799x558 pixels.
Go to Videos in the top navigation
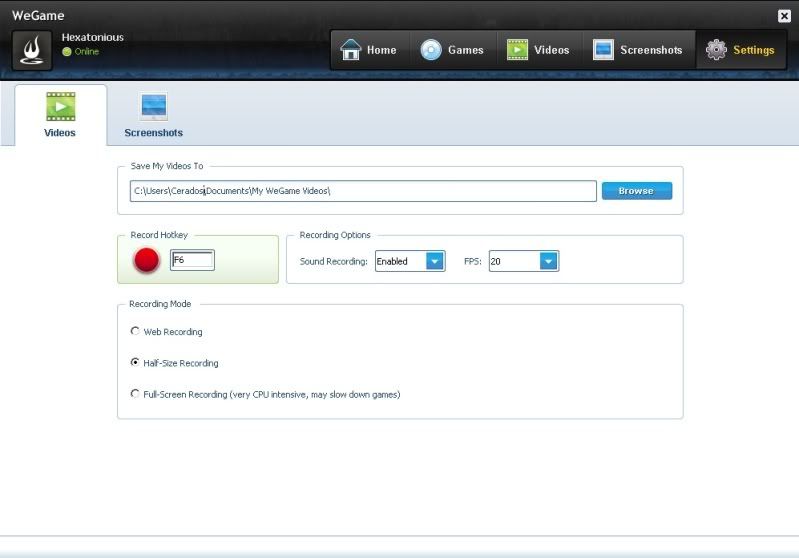tap(539, 50)
